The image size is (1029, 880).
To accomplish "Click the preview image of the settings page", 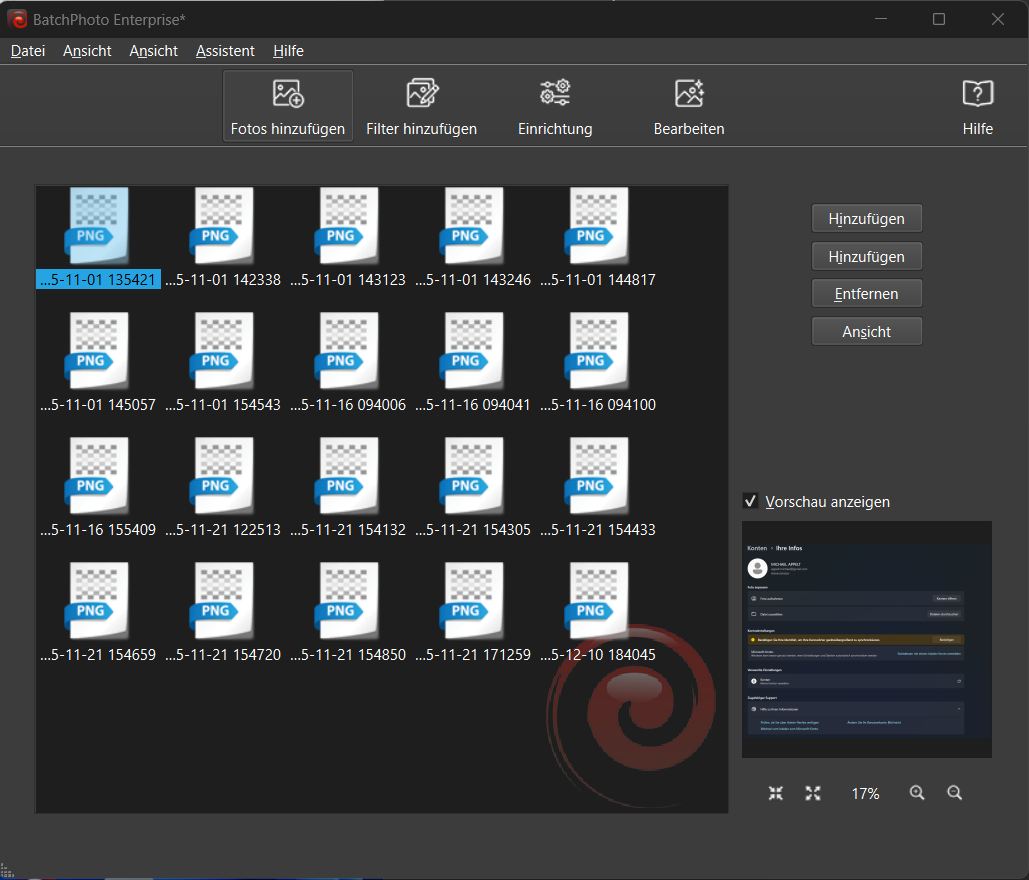I will point(866,639).
